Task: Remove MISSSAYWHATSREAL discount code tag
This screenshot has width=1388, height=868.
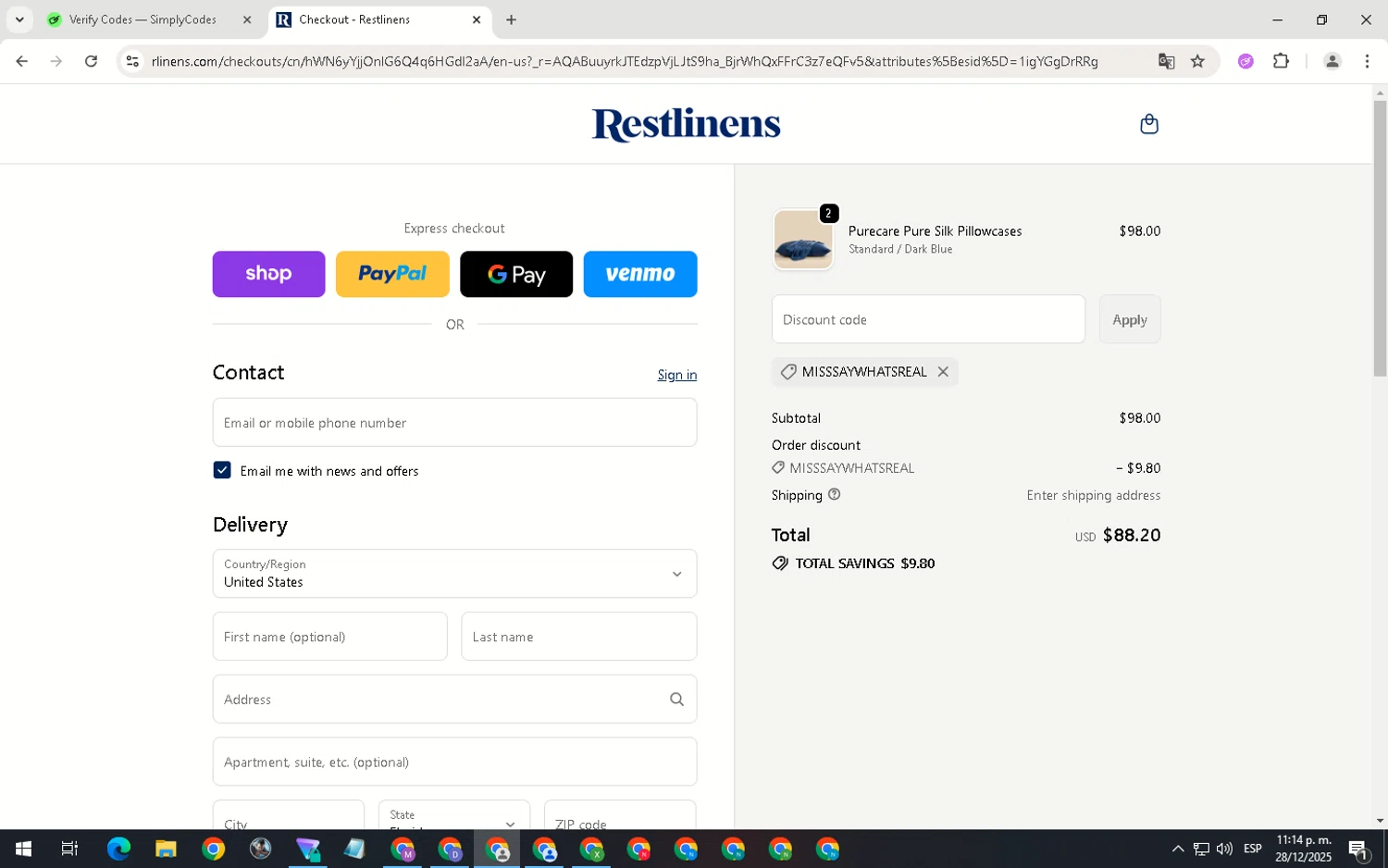Action: click(943, 371)
